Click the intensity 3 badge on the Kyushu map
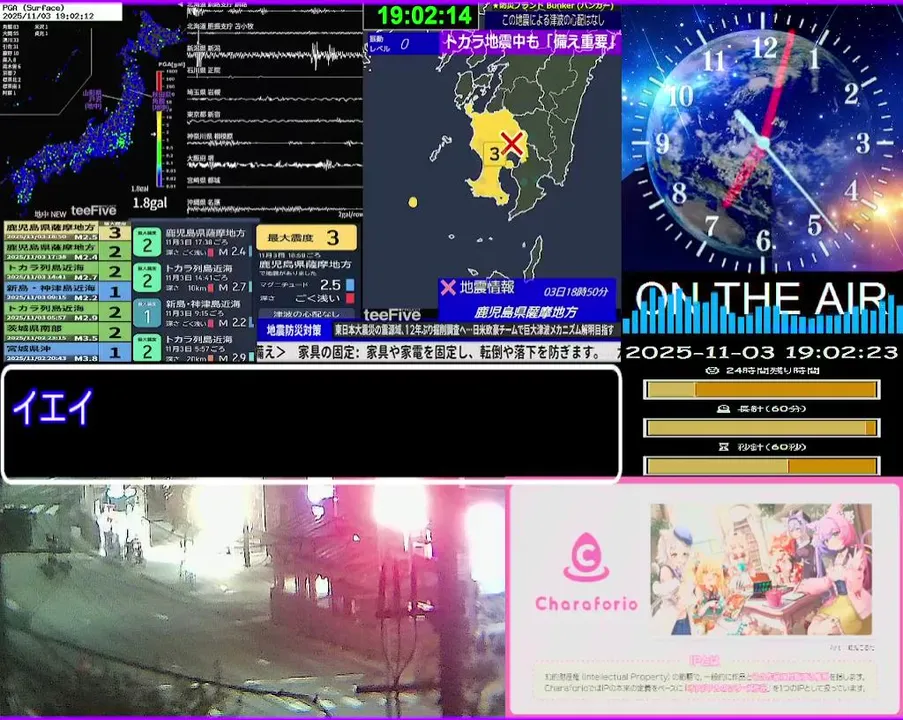The image size is (903, 720). tap(494, 154)
